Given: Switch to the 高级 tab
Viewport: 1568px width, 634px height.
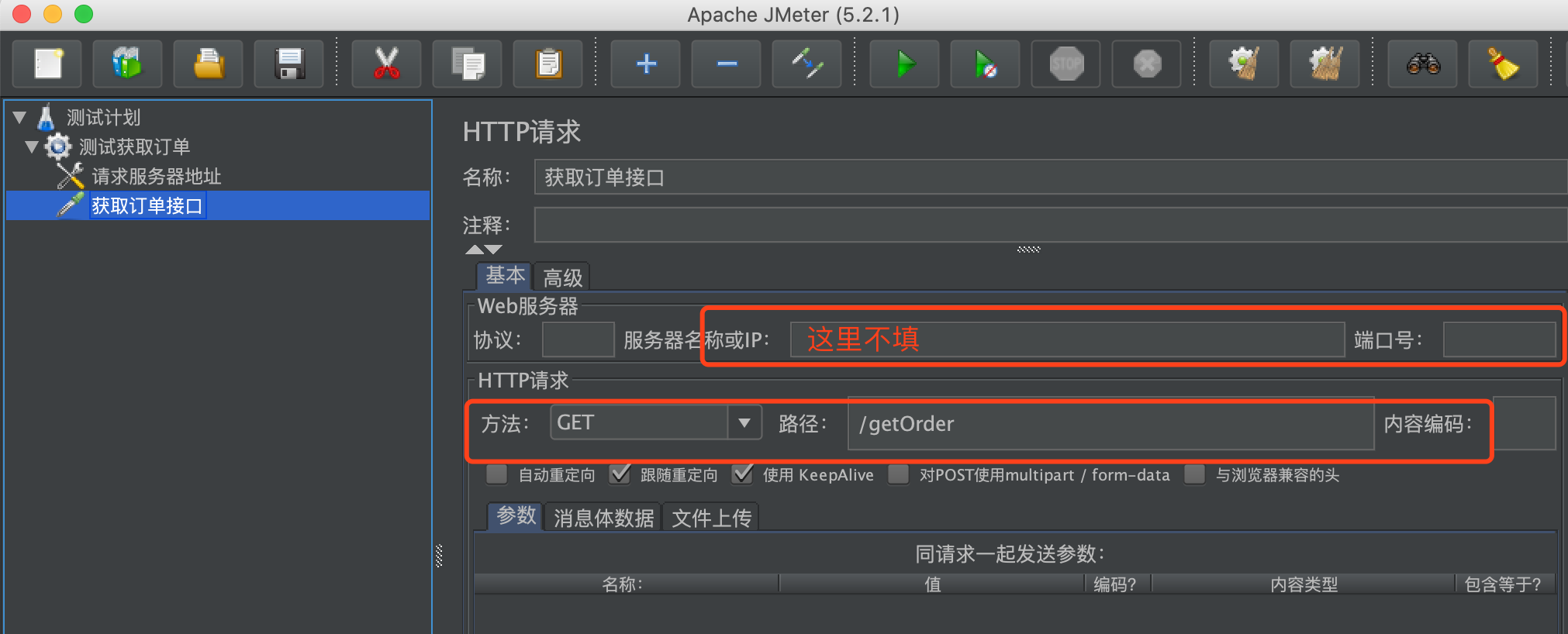Looking at the screenshot, I should [x=562, y=277].
